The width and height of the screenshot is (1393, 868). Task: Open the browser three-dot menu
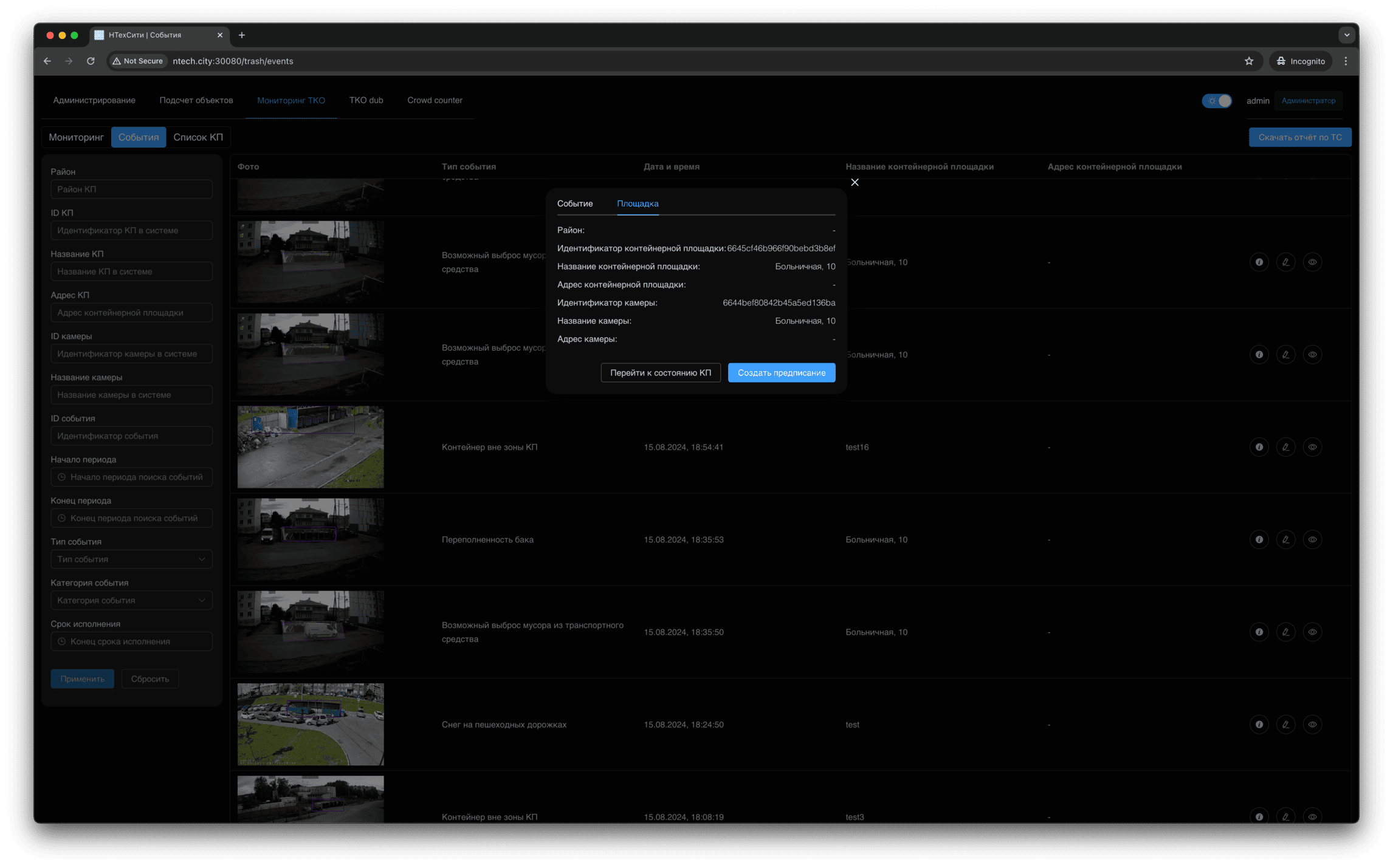1346,61
